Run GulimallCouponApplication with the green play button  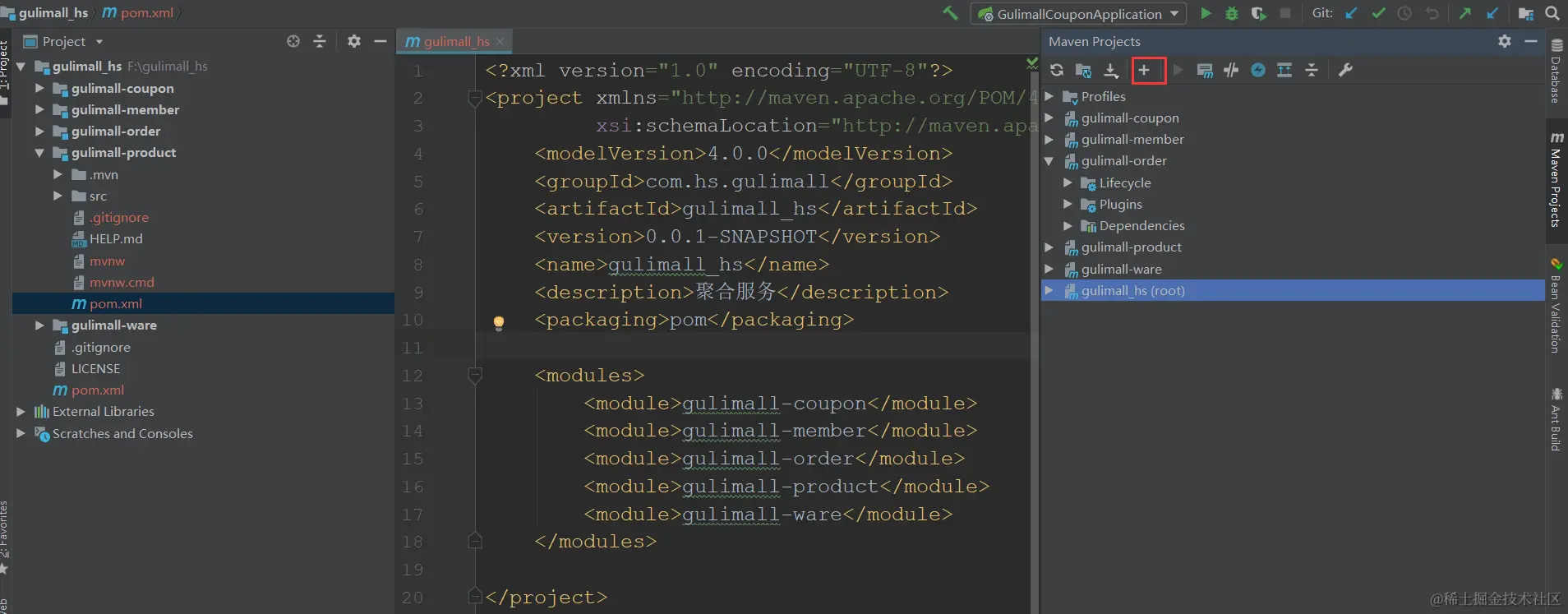[x=1206, y=13]
